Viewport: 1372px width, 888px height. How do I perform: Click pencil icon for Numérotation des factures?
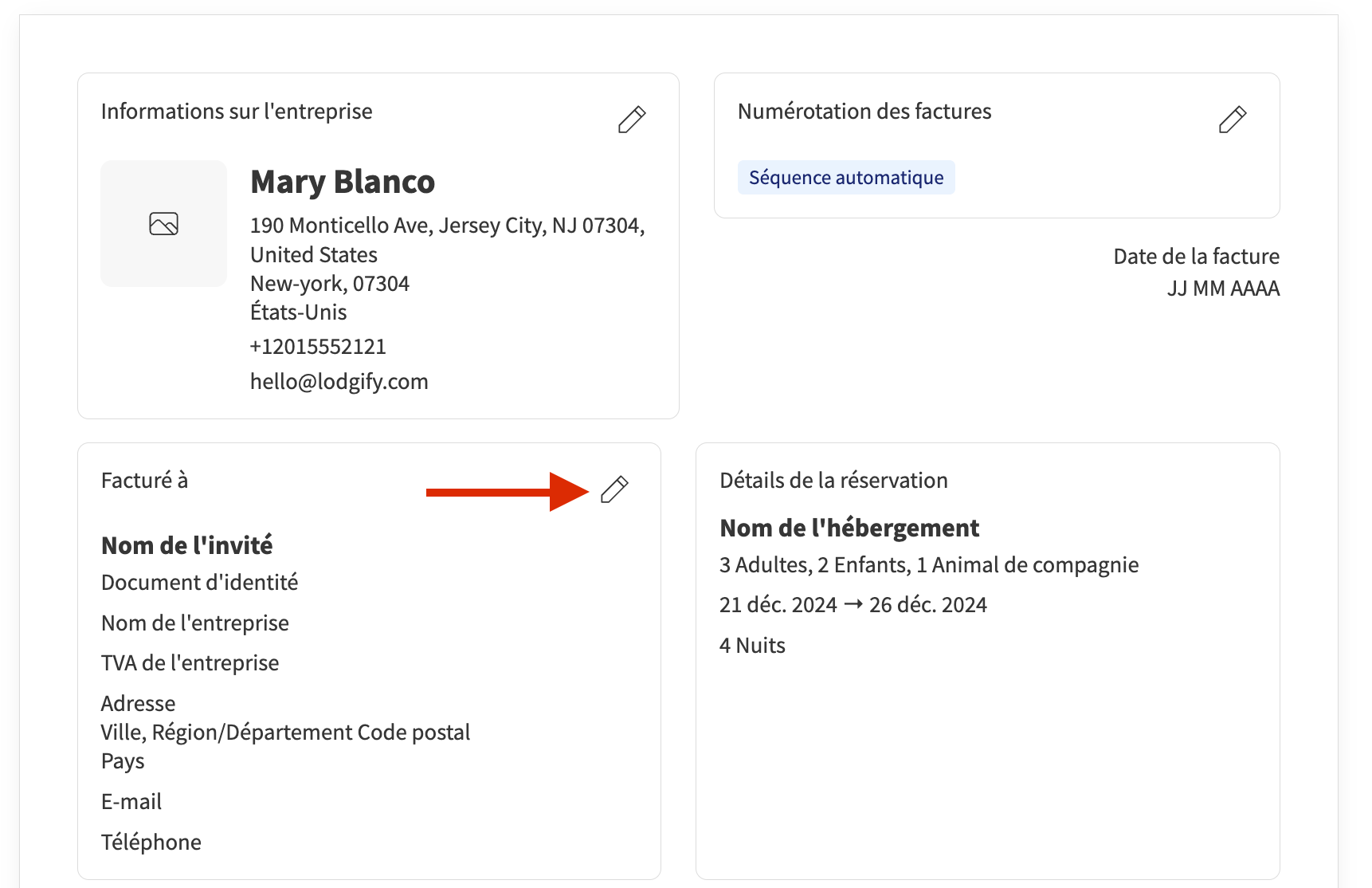point(1232,120)
